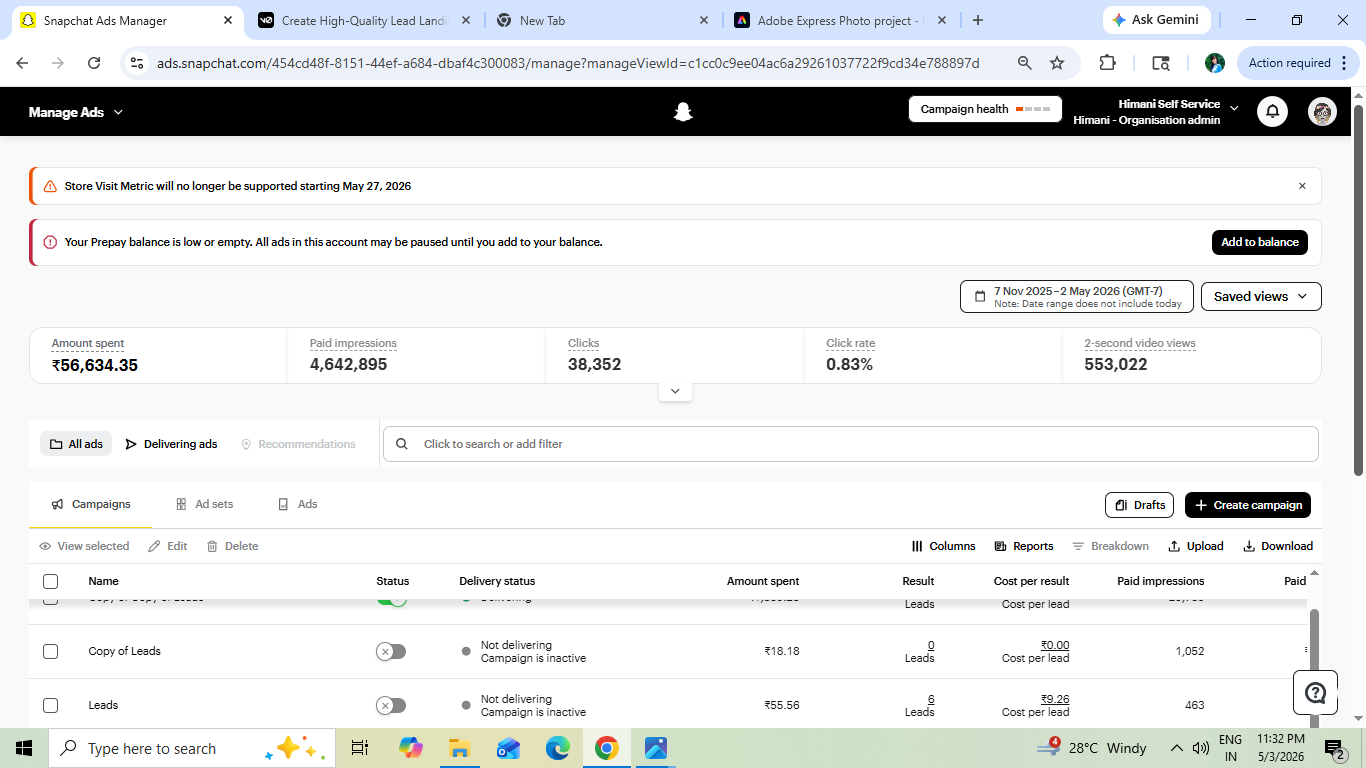Switch to the Ad sets tab
This screenshot has height=768, width=1366.
coord(204,504)
